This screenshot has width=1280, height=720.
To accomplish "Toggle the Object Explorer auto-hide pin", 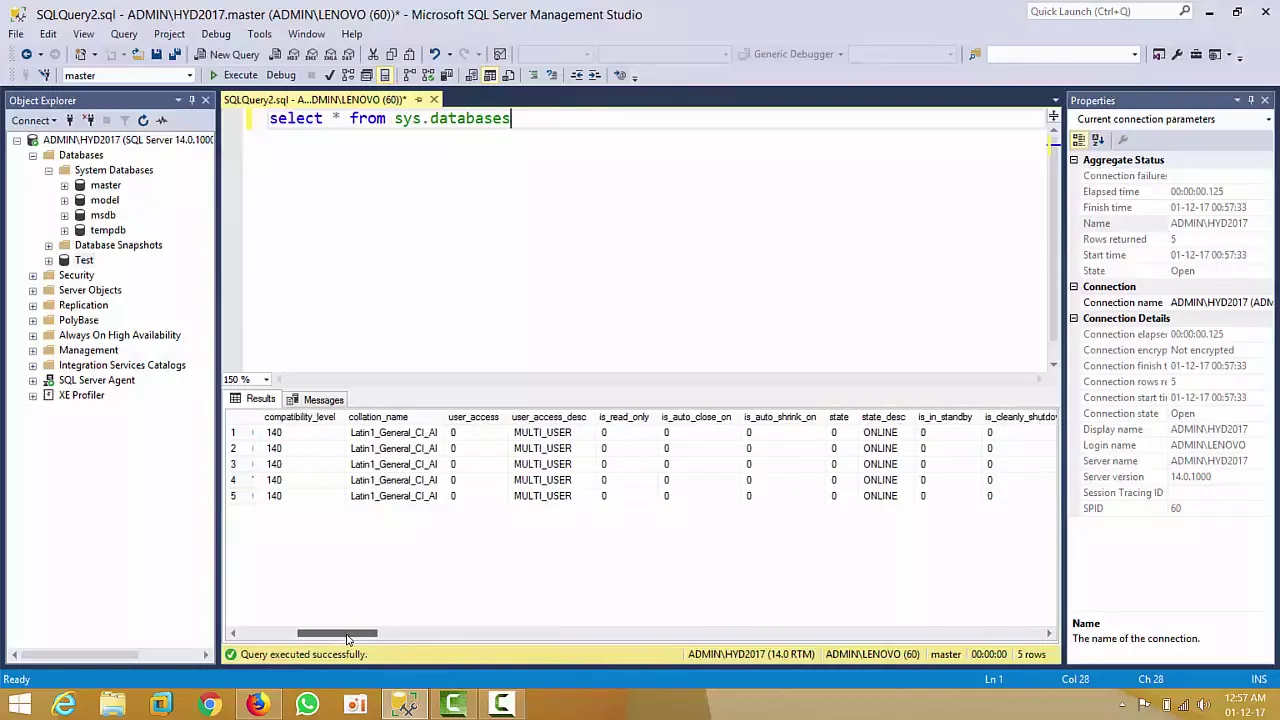I will [191, 100].
